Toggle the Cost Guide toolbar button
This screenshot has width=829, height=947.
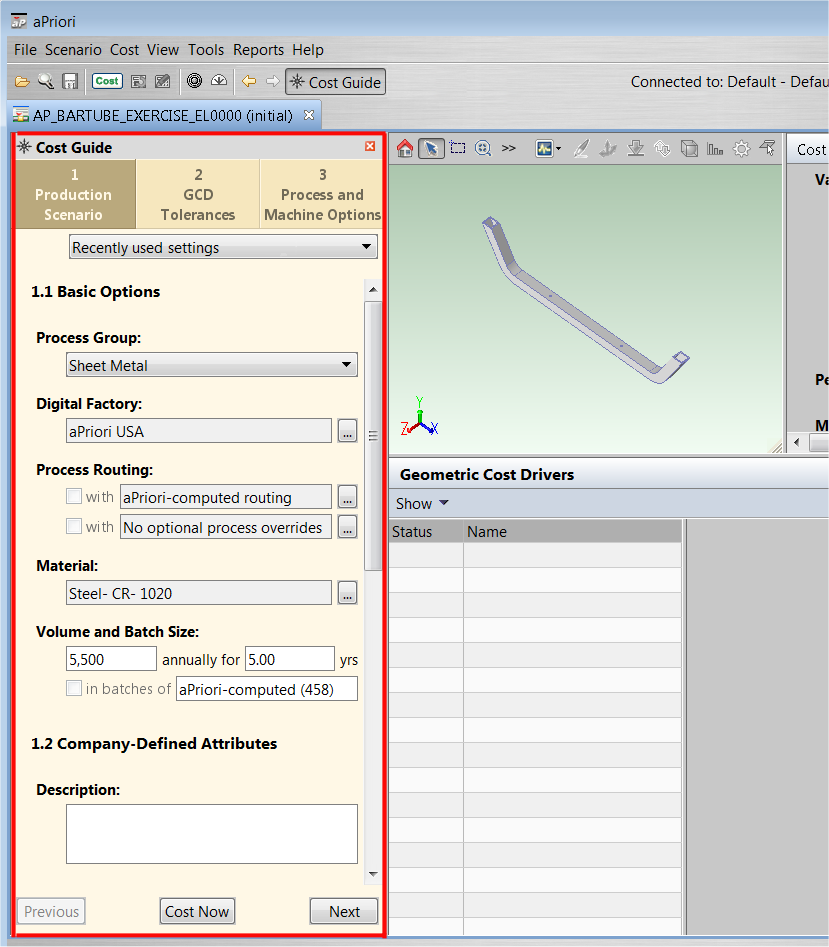coord(336,82)
